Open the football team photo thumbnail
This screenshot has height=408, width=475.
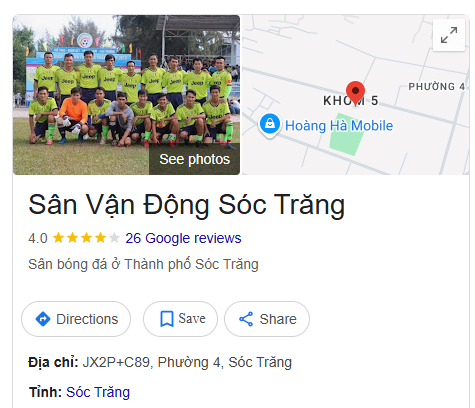pyautogui.click(x=126, y=95)
